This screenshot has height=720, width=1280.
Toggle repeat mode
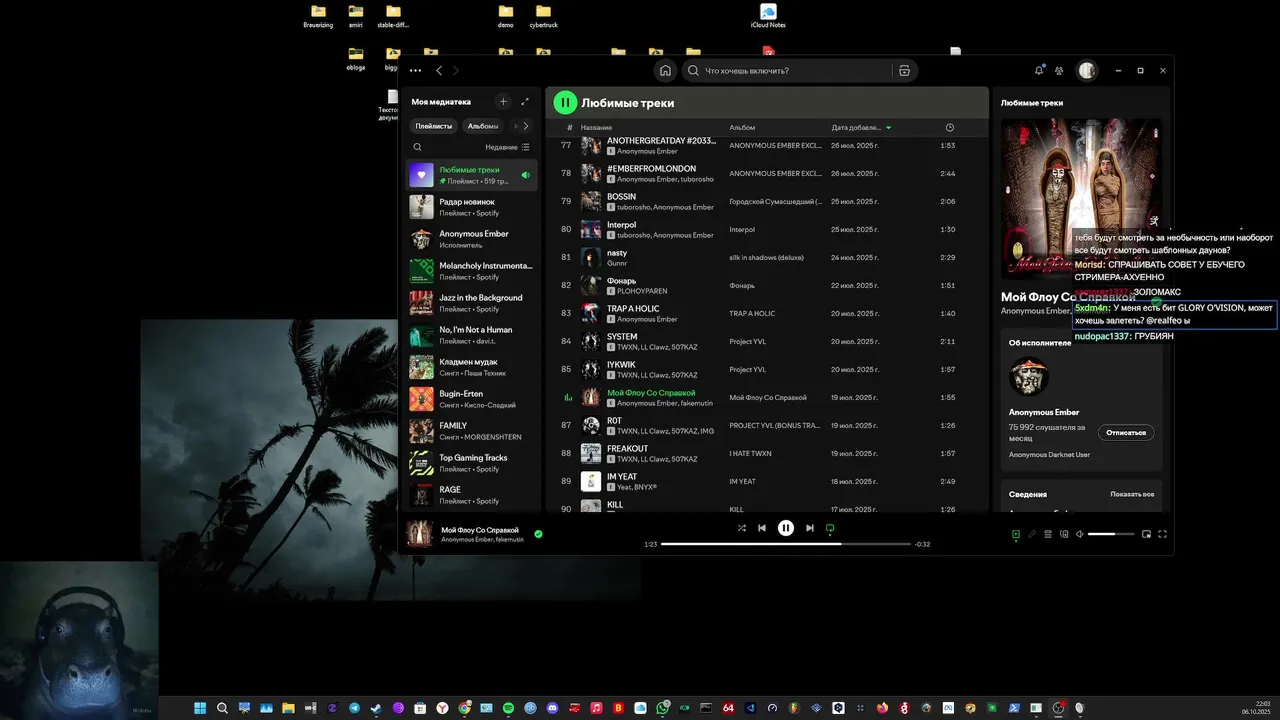coord(830,528)
